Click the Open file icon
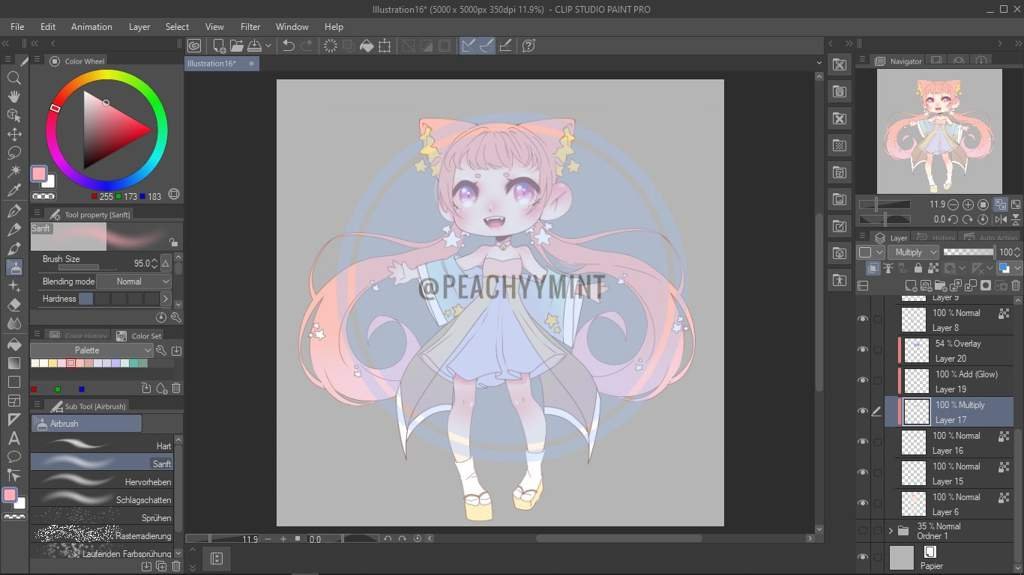Screen dimensions: 1024x575 236,46
